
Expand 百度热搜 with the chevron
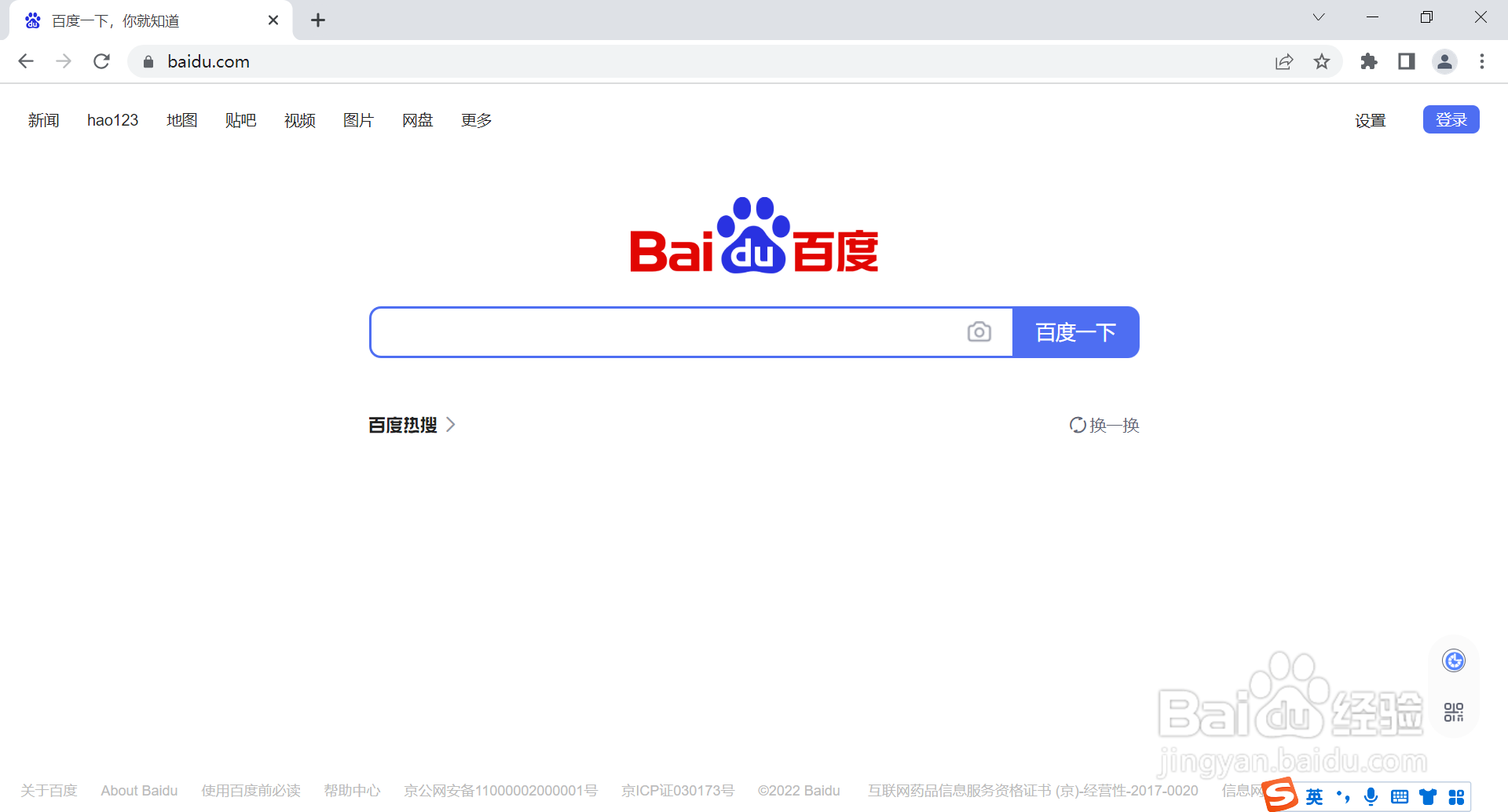[x=451, y=425]
